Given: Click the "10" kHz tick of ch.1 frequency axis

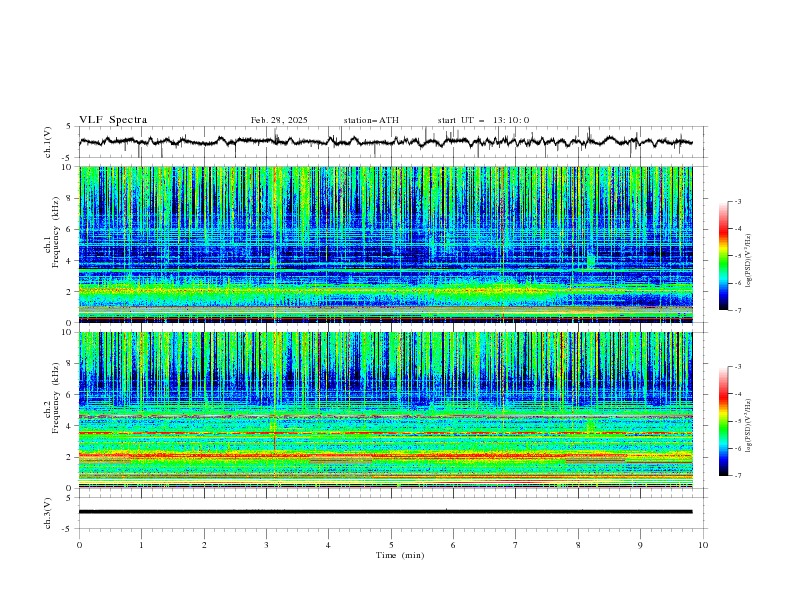Looking at the screenshot, I should pos(68,167).
